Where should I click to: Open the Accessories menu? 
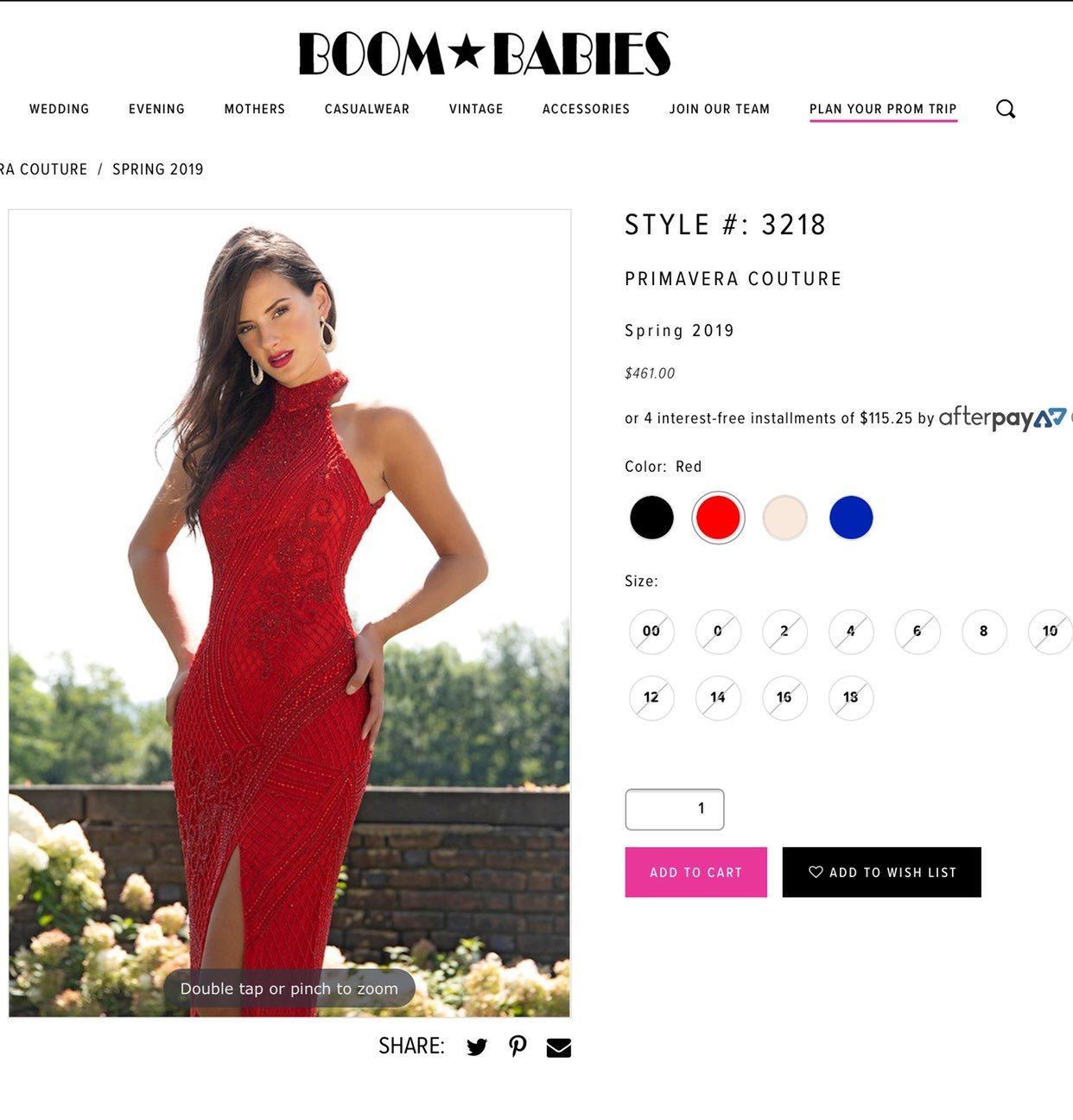pos(586,109)
